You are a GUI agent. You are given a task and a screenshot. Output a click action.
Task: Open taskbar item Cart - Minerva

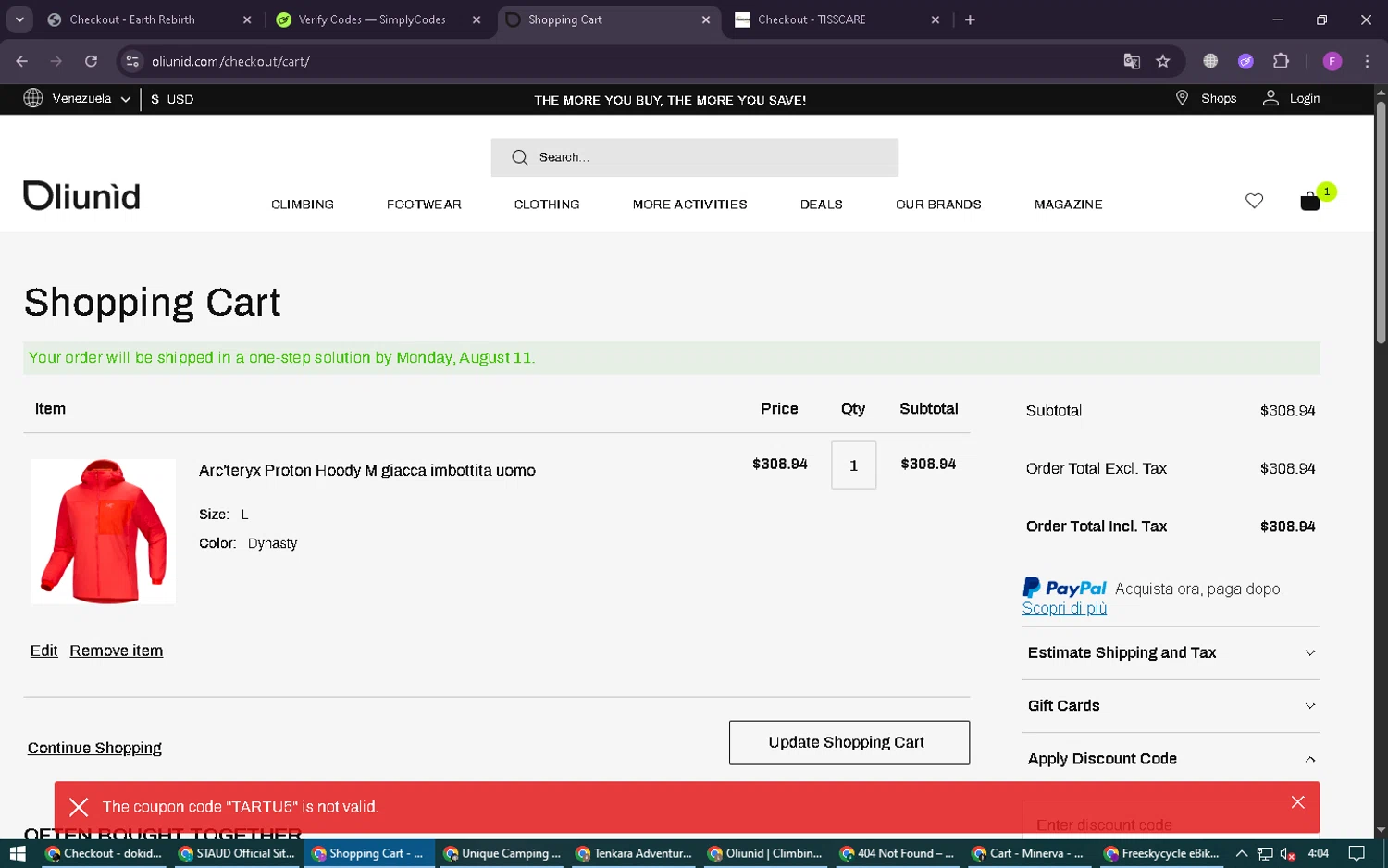[1031, 853]
